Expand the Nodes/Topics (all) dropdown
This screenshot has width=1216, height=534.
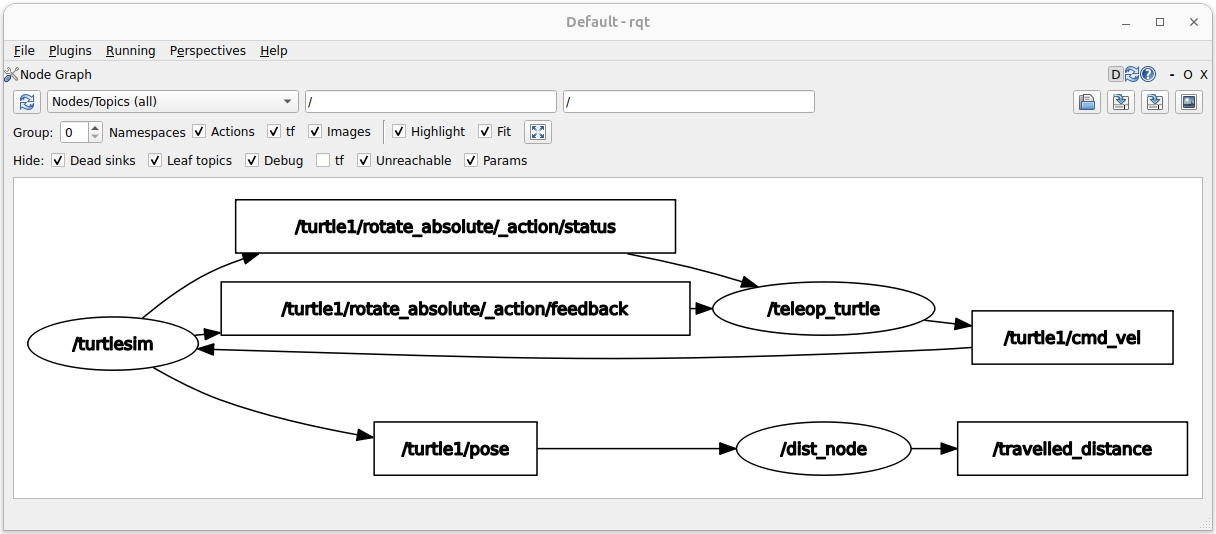173,101
